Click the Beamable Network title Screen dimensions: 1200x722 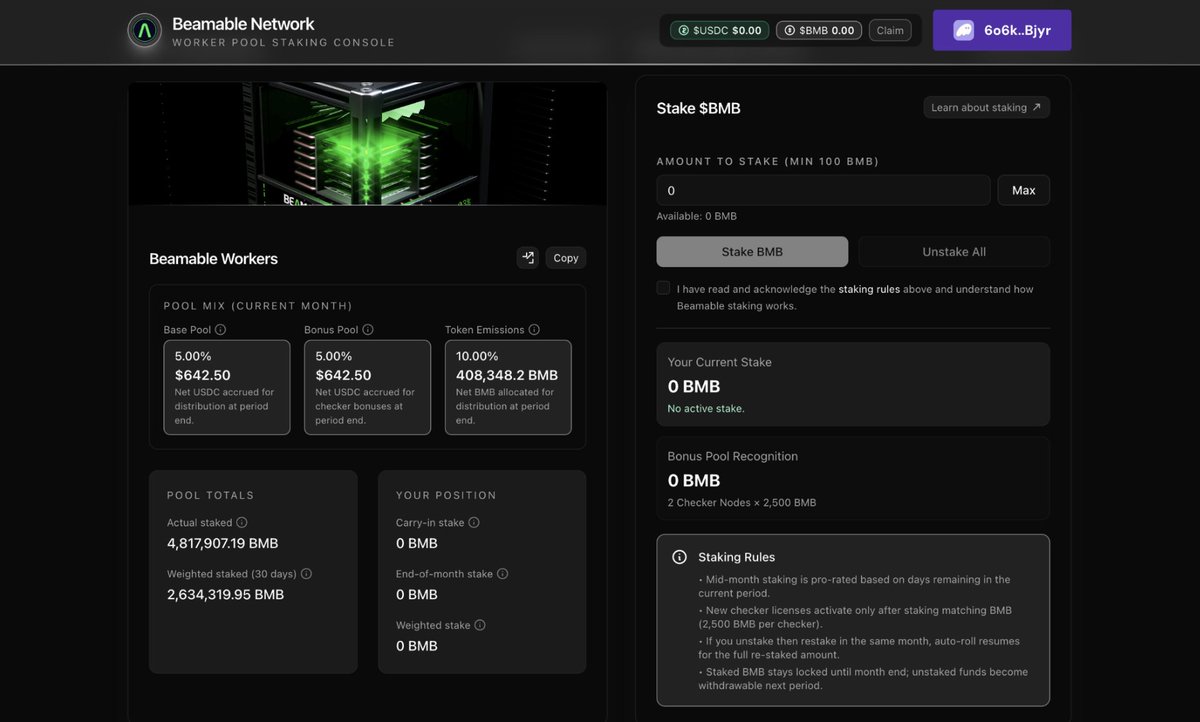click(243, 23)
